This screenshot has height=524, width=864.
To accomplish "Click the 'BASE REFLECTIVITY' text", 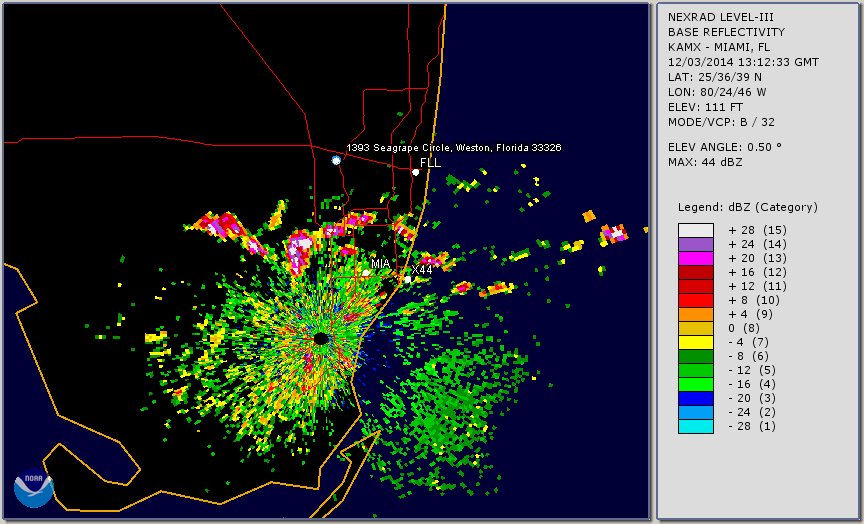I will click(726, 33).
